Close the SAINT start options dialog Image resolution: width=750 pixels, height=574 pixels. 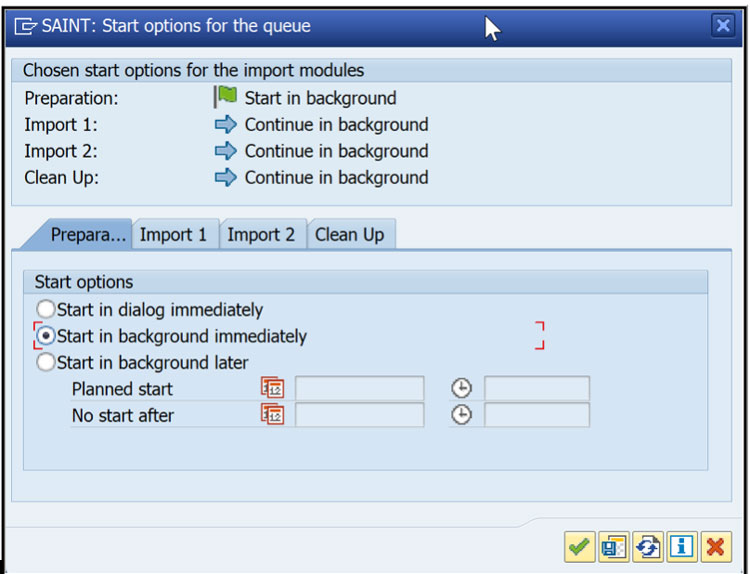[x=723, y=26]
